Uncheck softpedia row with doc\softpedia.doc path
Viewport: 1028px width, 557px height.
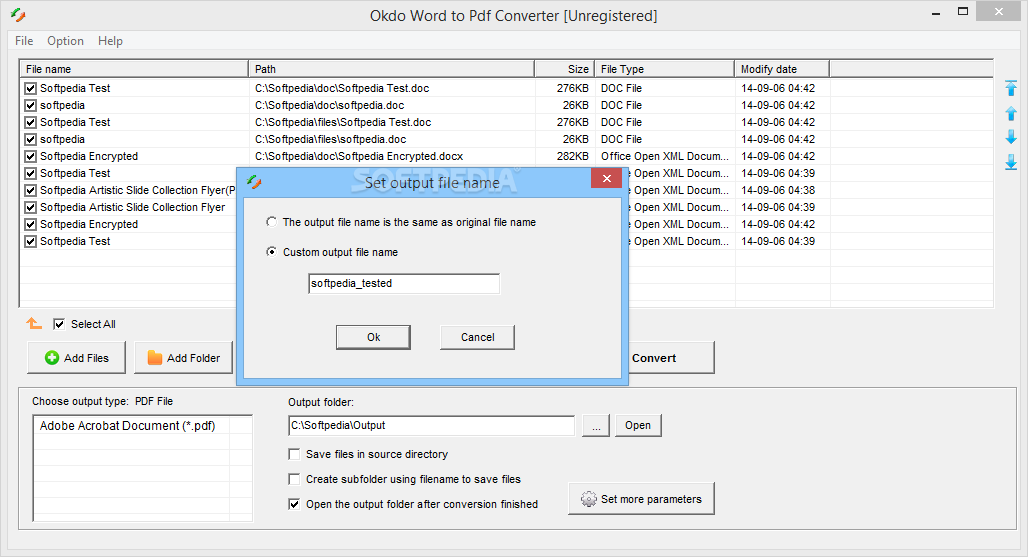(x=30, y=105)
